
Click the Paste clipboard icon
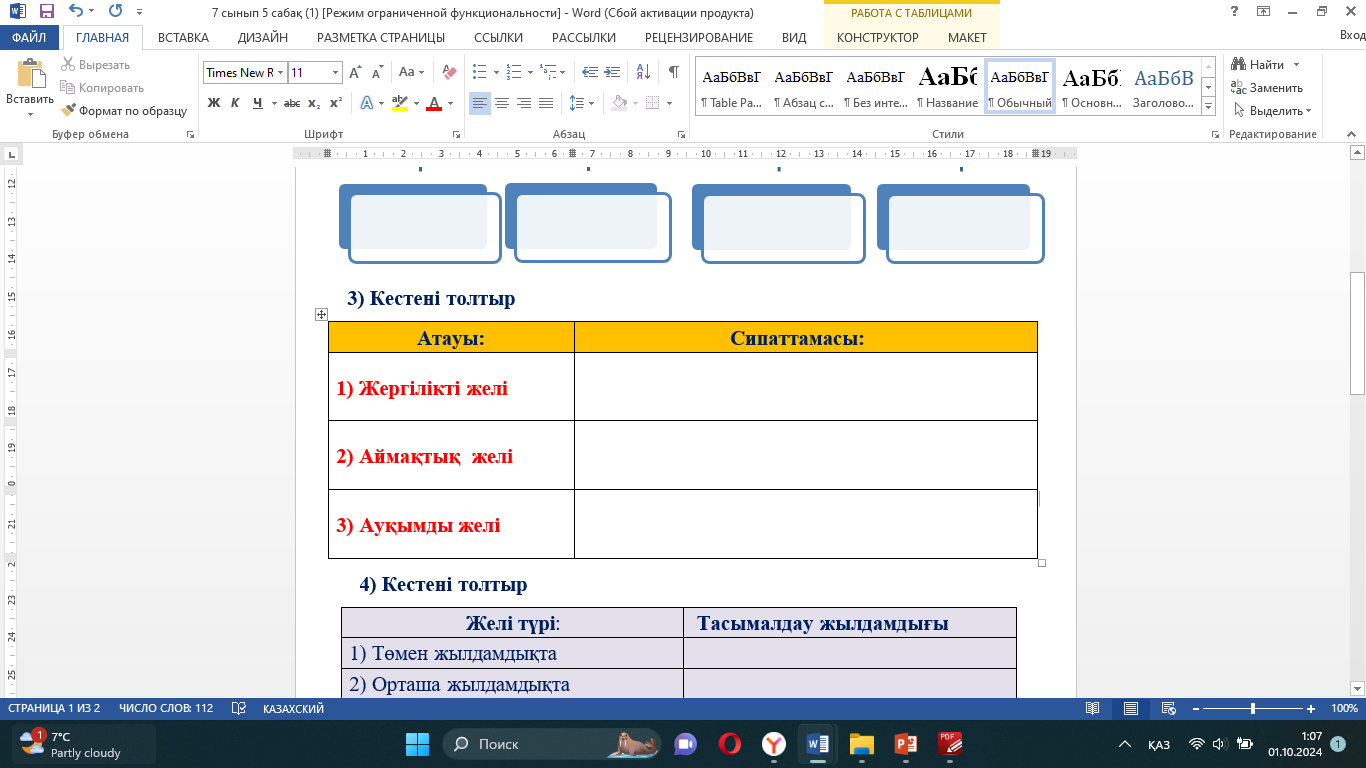click(x=30, y=75)
